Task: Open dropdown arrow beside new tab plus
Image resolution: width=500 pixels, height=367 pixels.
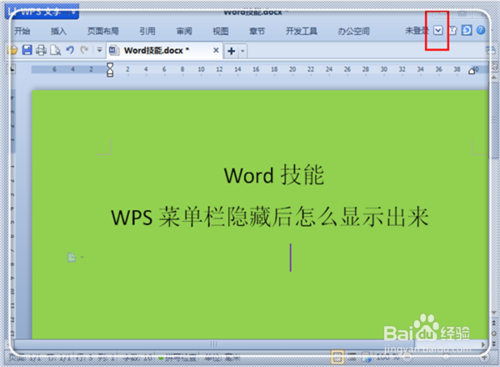Action: 243,51
